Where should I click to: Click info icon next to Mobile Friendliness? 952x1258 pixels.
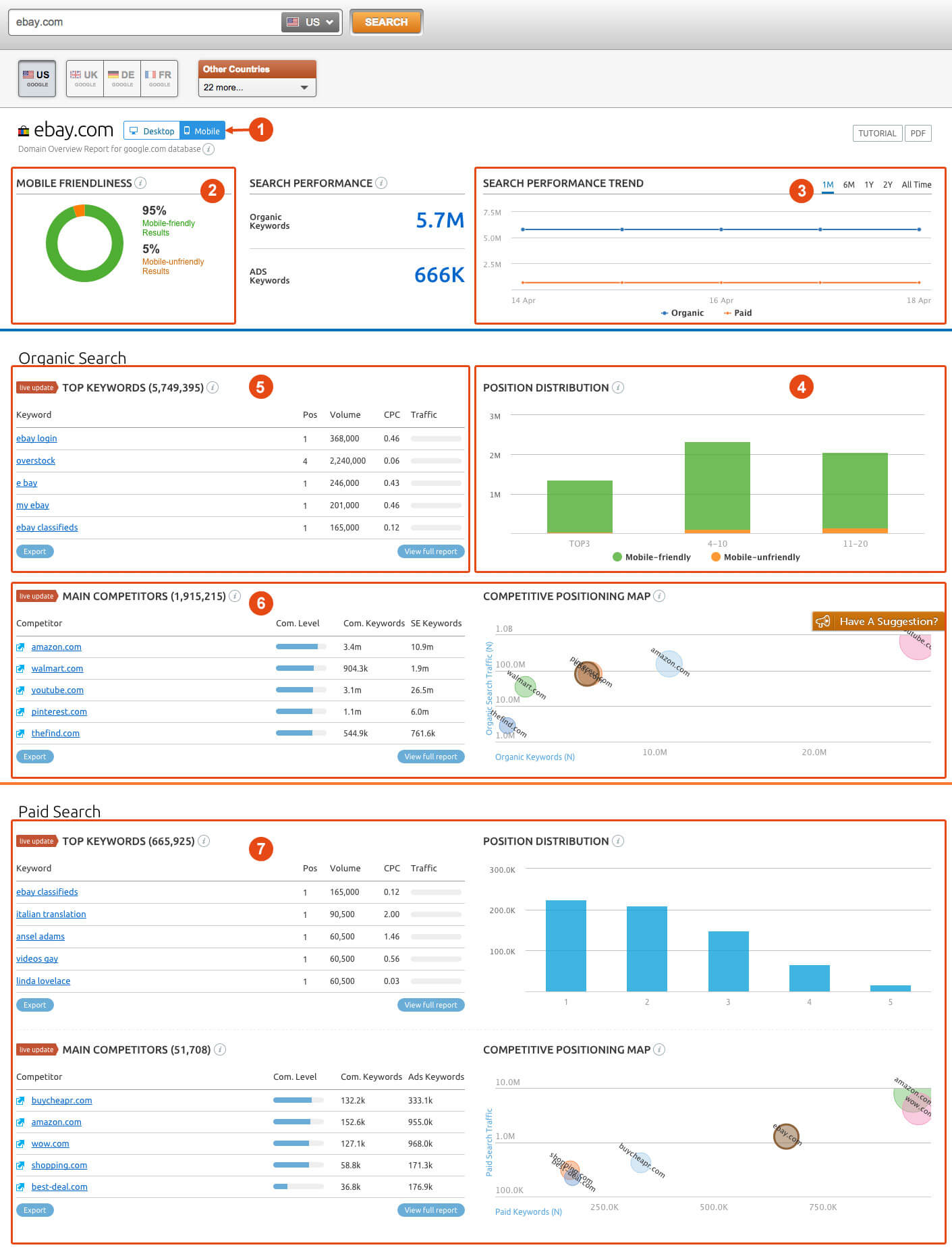(140, 183)
